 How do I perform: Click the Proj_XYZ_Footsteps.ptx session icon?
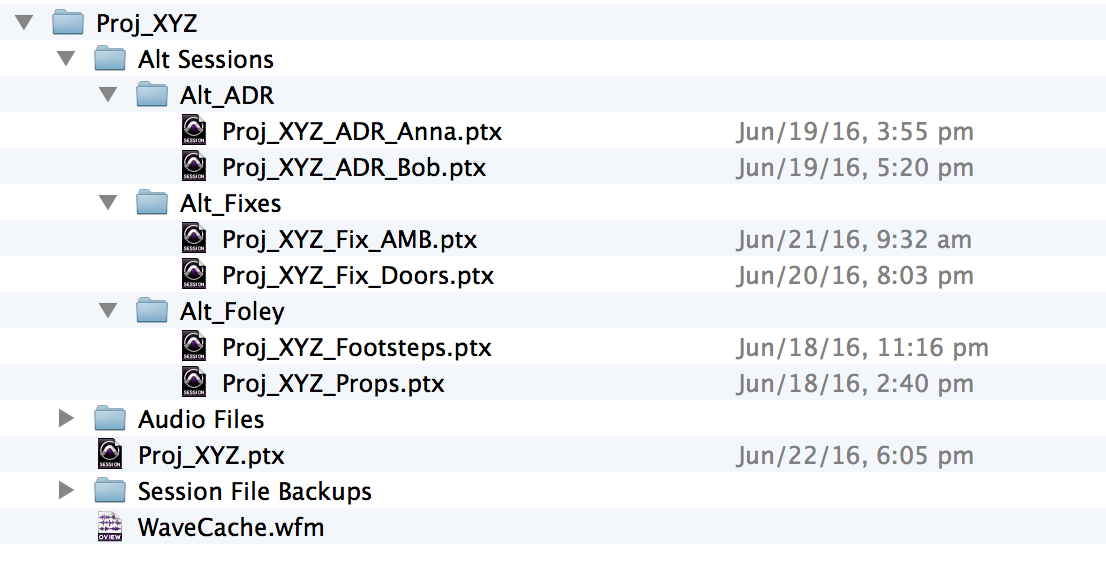(x=195, y=347)
